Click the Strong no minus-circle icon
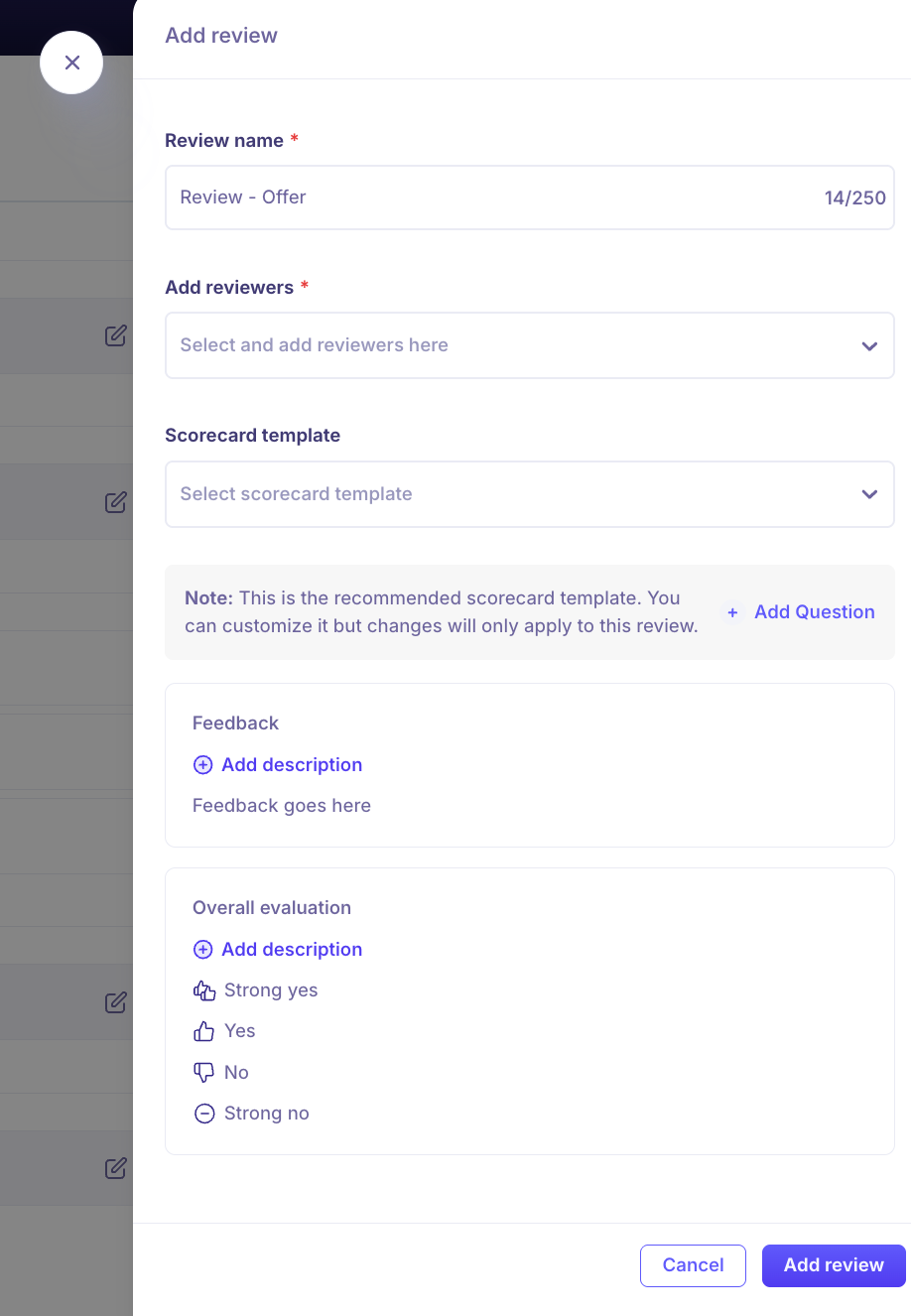The image size is (911, 1316). point(204,1114)
